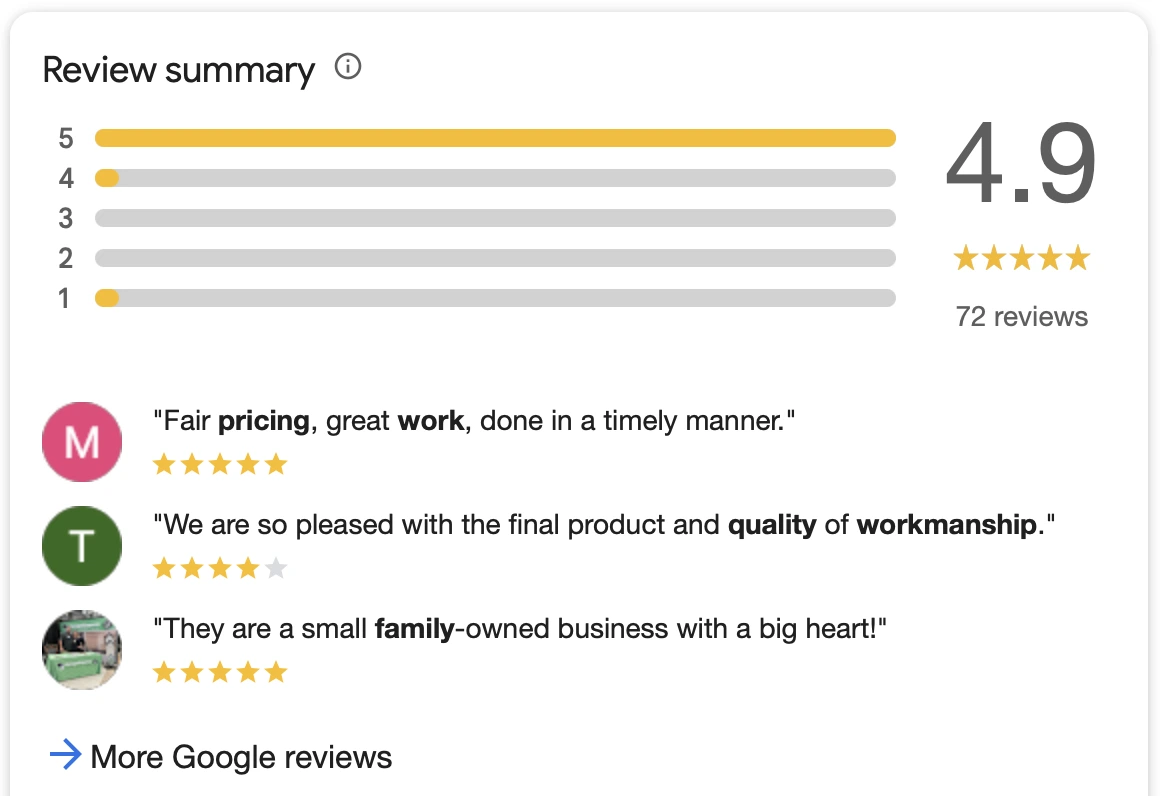The height and width of the screenshot is (796, 1160).
Task: Click the Review summary info icon
Action: coord(348,67)
